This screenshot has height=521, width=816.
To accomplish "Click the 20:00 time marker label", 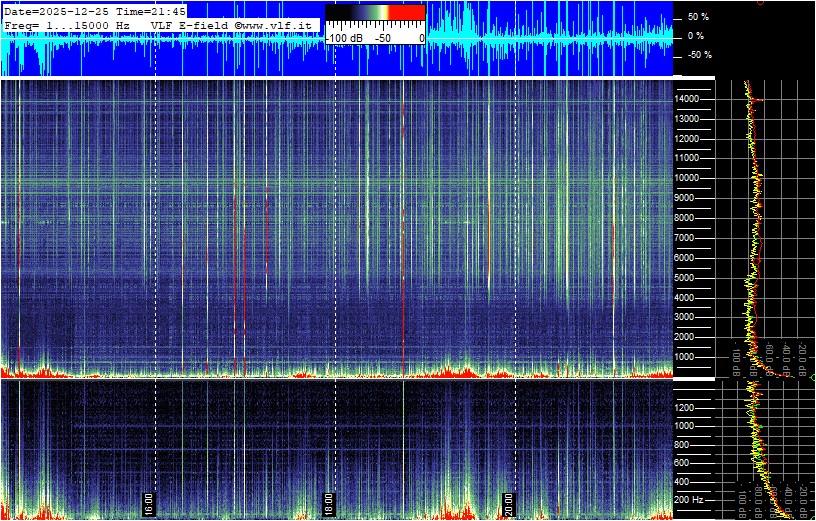I will pos(508,503).
